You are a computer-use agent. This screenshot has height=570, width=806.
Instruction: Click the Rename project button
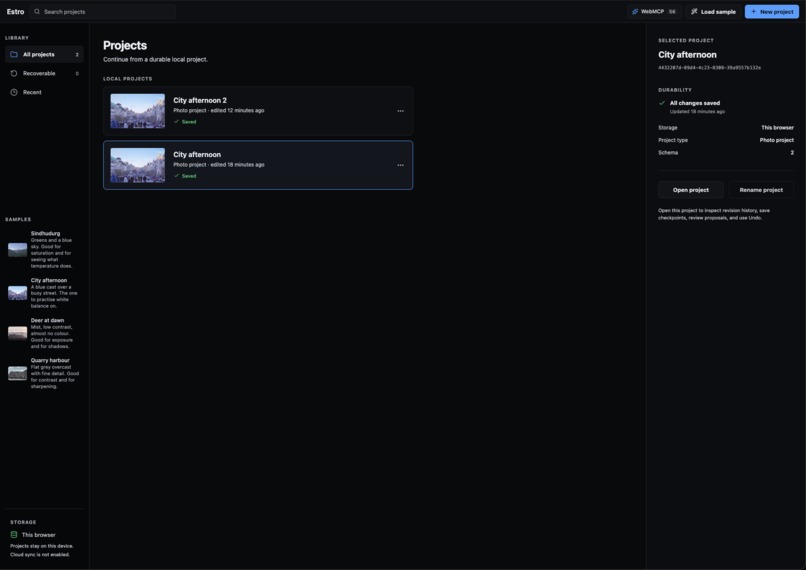(761, 190)
